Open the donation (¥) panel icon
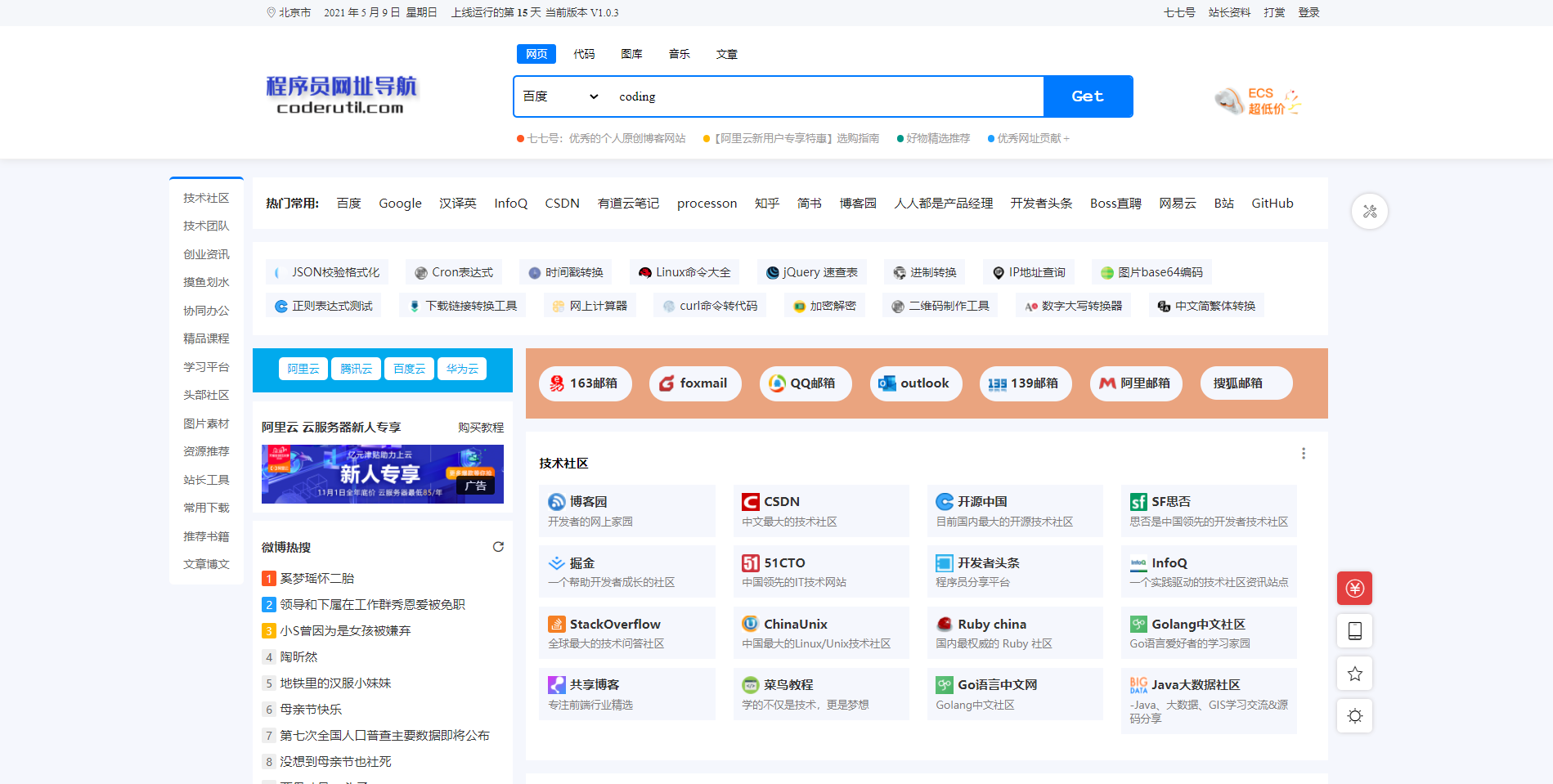 pyautogui.click(x=1354, y=588)
